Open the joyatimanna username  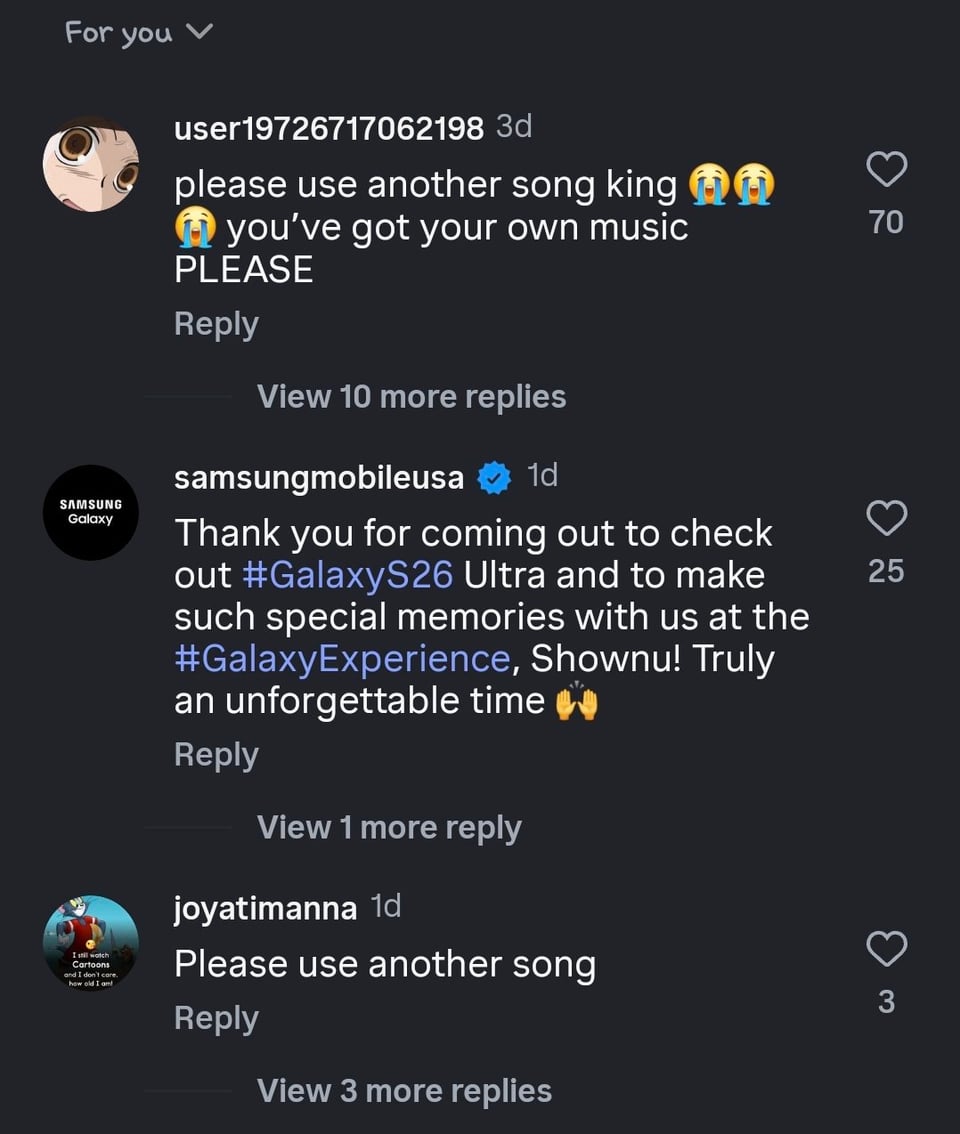point(265,908)
